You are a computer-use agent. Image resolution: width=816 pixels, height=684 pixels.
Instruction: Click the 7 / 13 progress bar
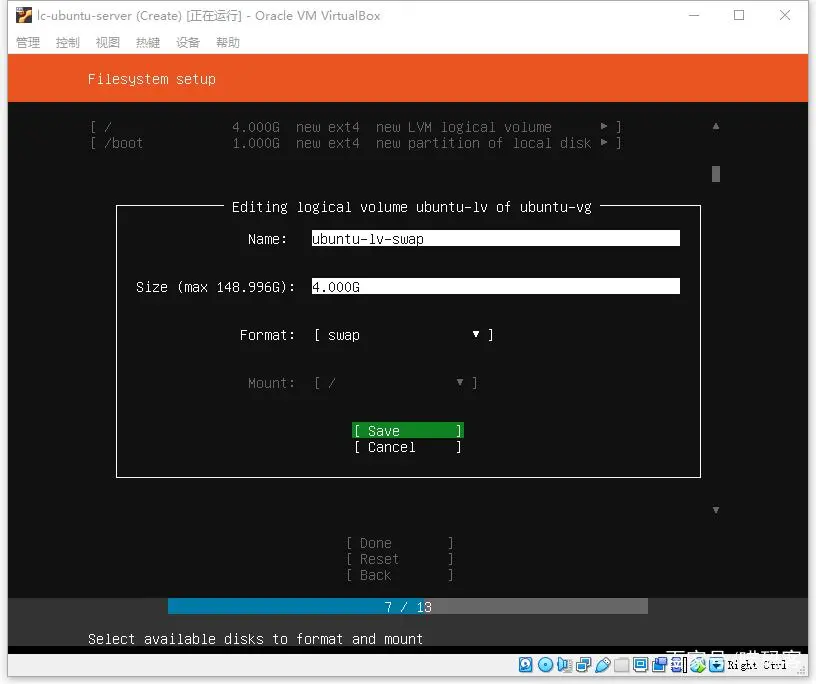[407, 606]
